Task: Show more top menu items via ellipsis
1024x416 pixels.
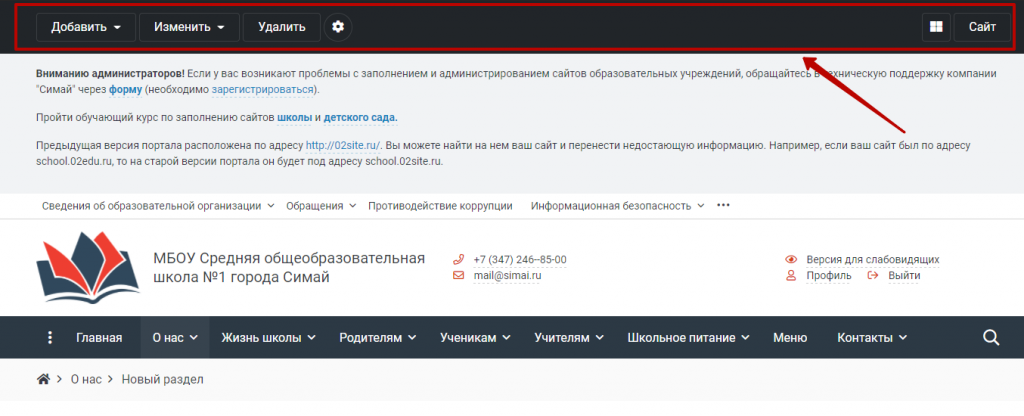Action: coord(724,205)
